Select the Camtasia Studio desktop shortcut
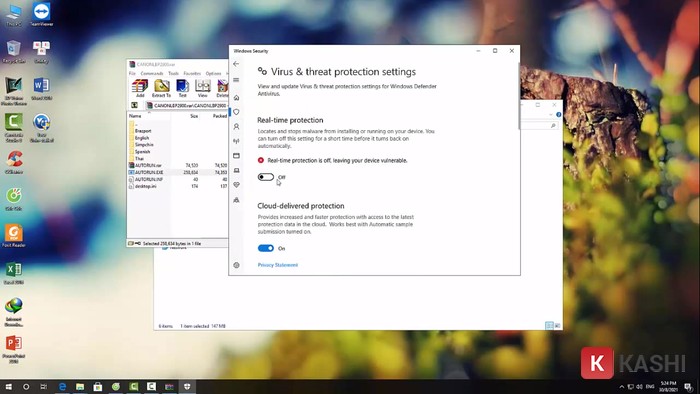 pyautogui.click(x=14, y=127)
